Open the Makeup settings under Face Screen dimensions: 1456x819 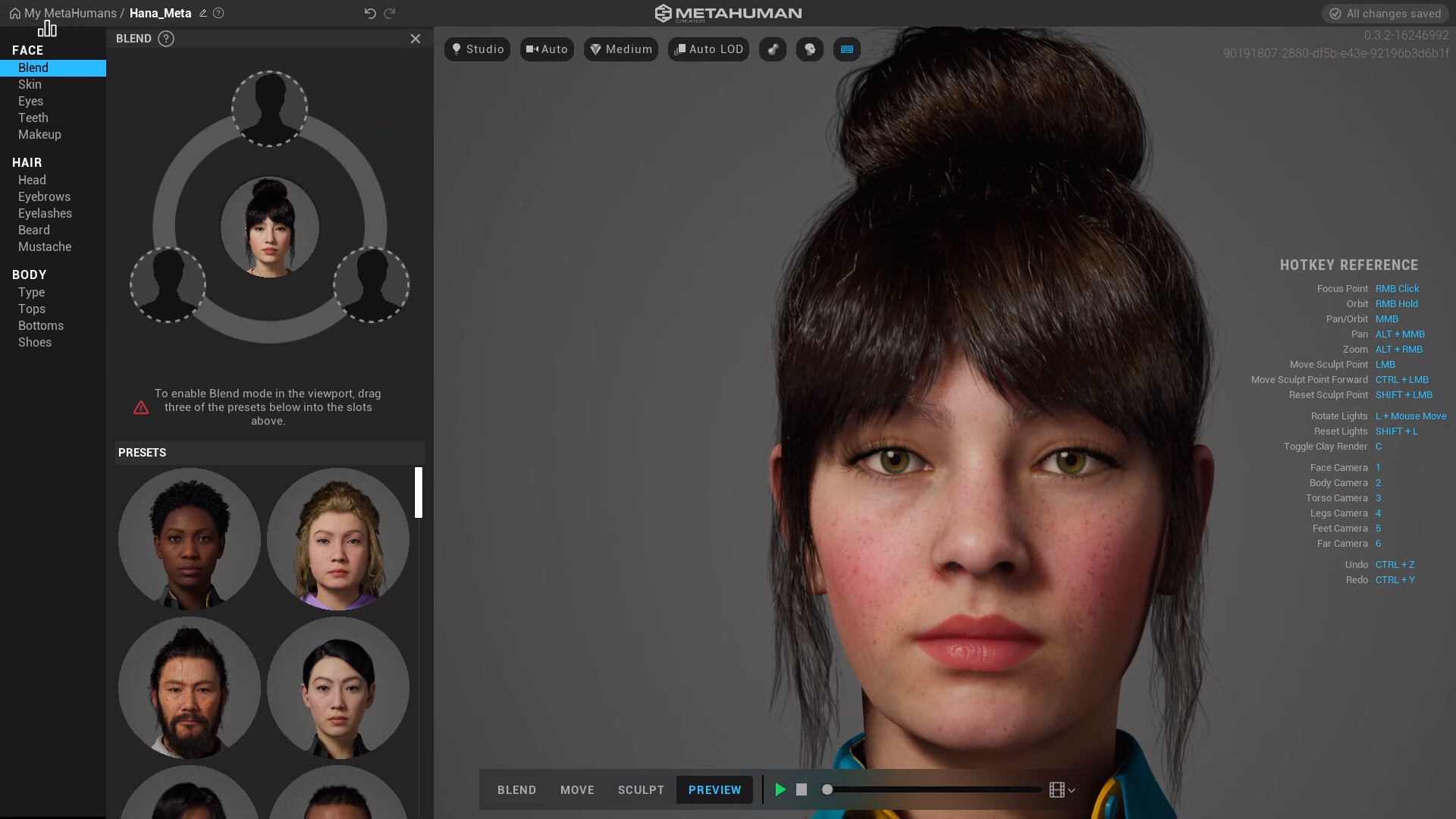tap(39, 134)
